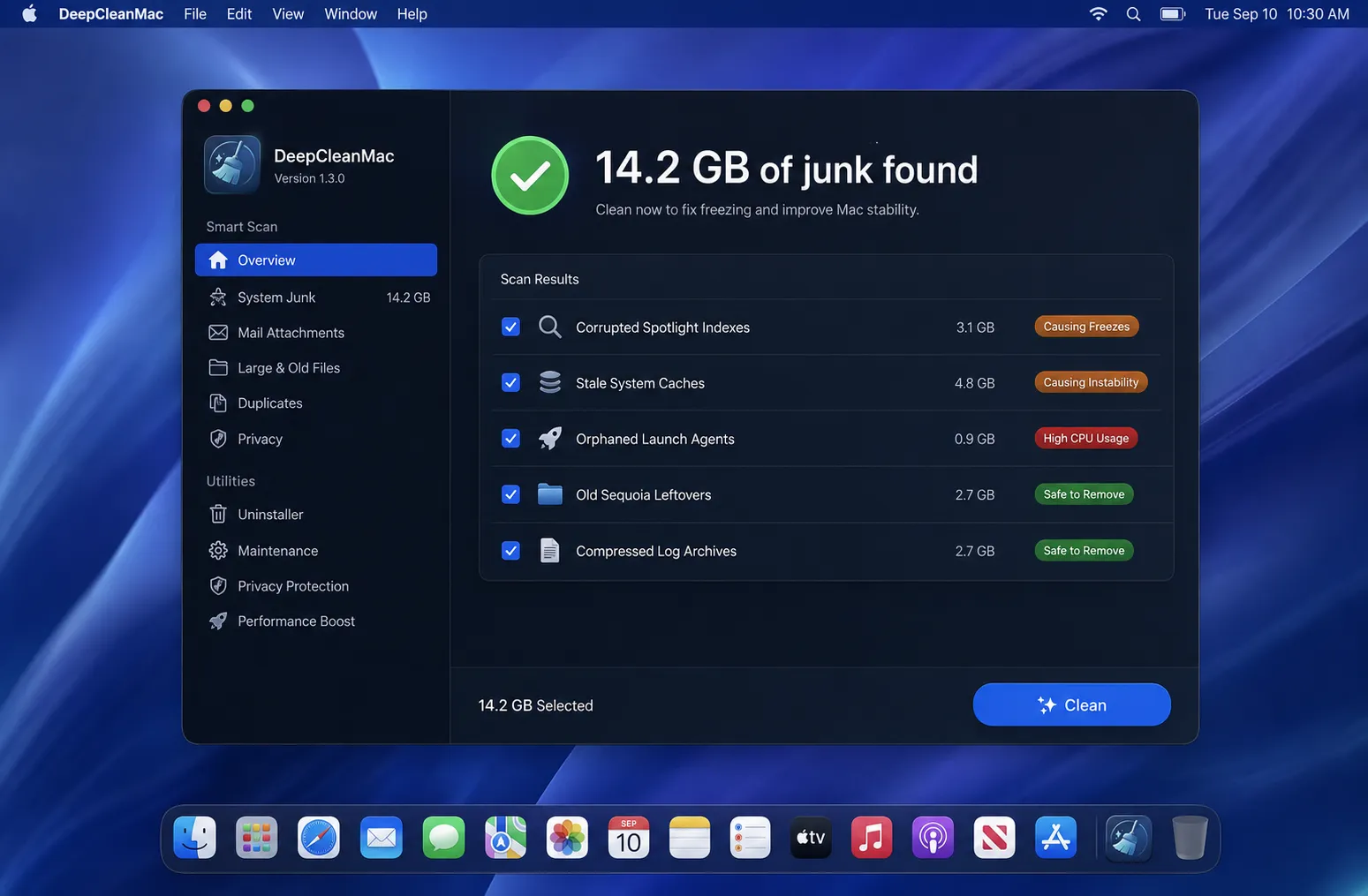Open the File menu
Viewport: 1368px width, 896px height.
point(195,14)
